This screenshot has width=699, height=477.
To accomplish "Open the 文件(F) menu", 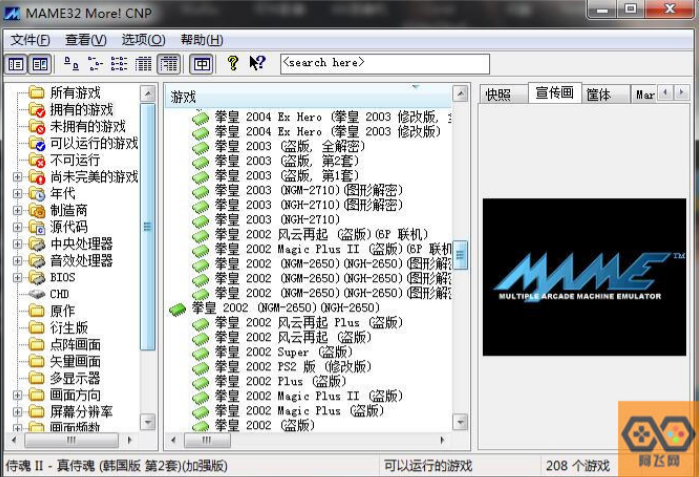I will tap(30, 40).
